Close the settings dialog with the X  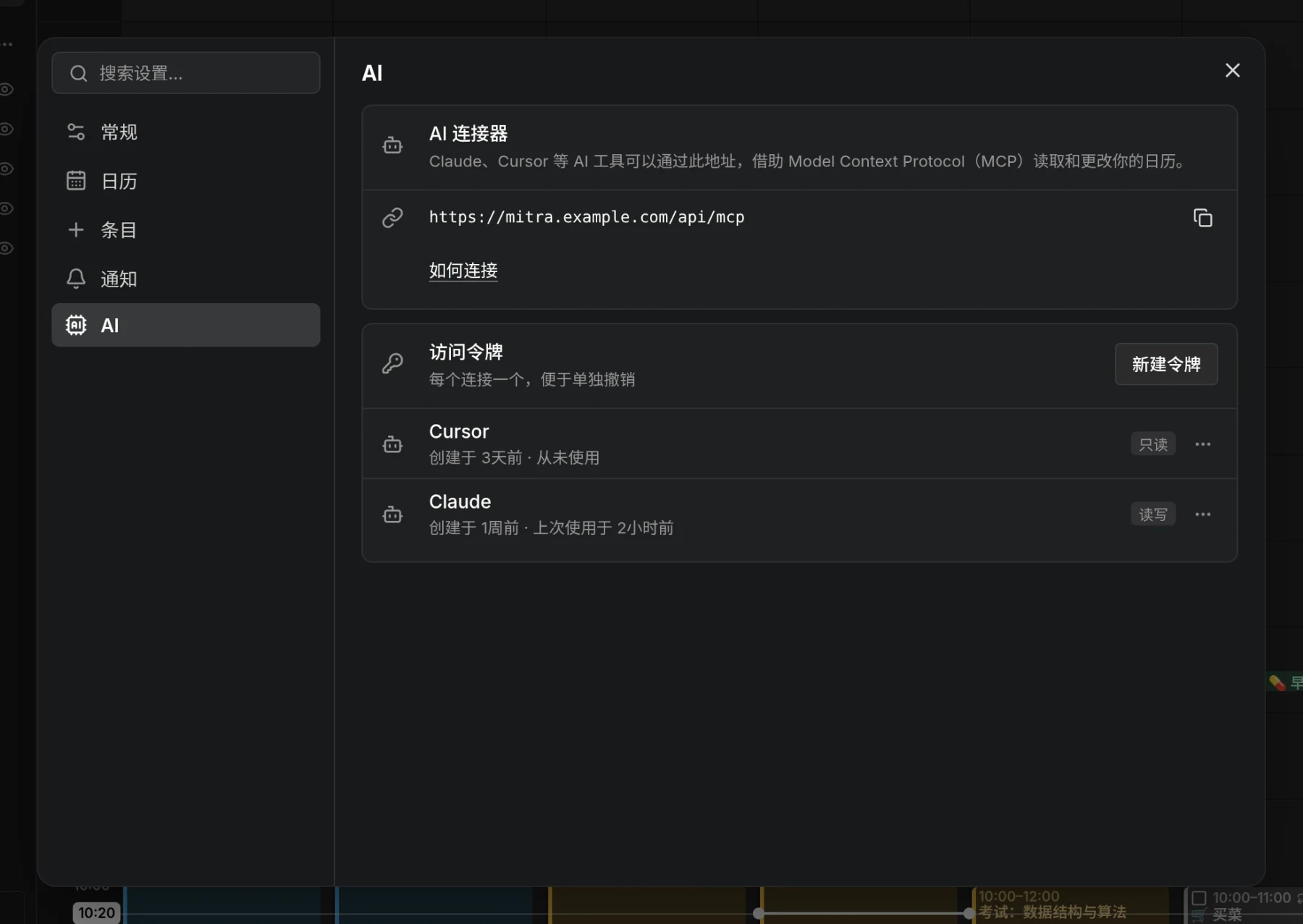point(1232,70)
